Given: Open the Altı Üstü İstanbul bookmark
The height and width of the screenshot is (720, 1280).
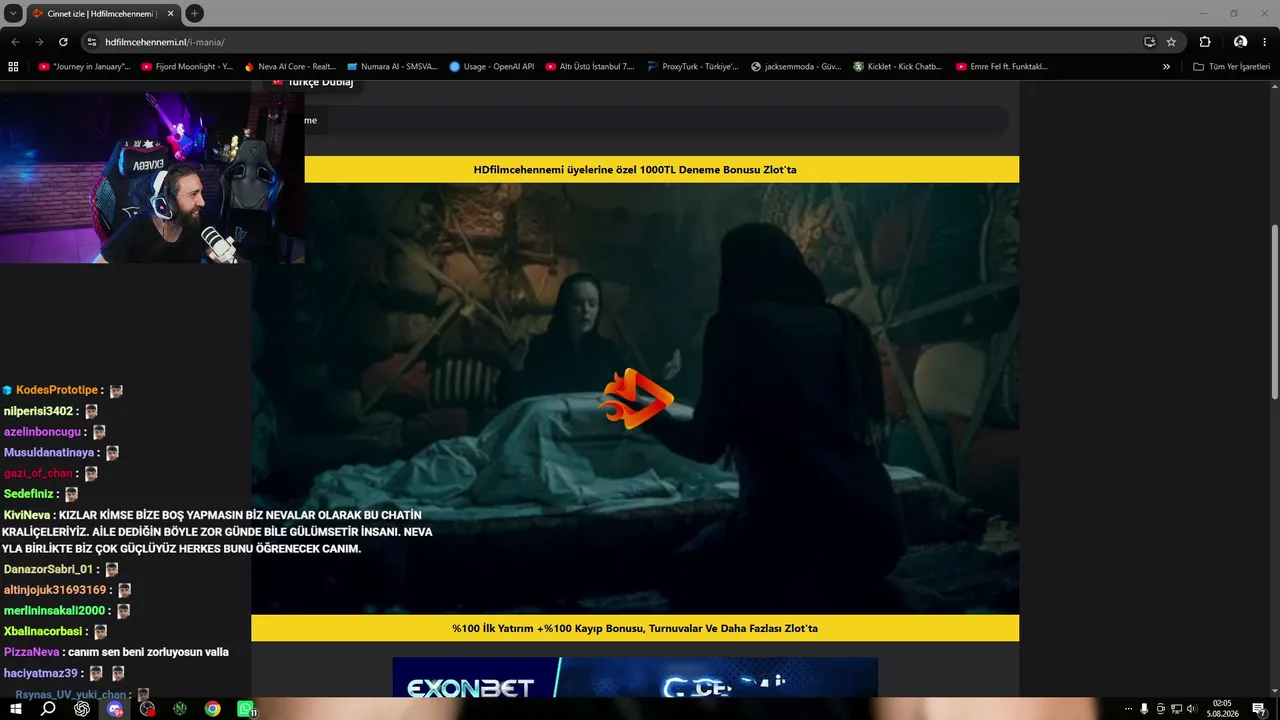Looking at the screenshot, I should pyautogui.click(x=590, y=67).
